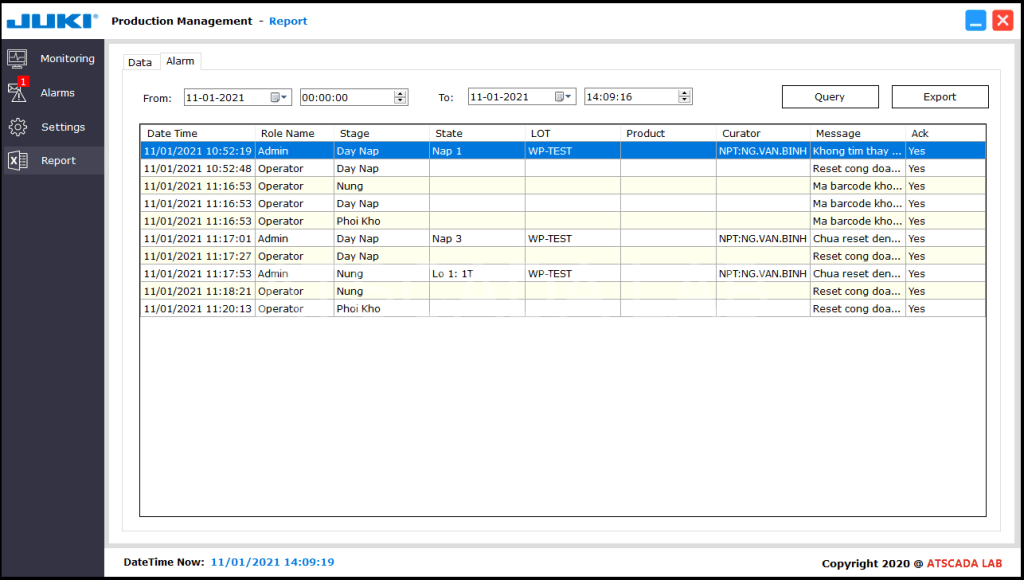The width and height of the screenshot is (1024, 580).
Task: Select the Alarm tab
Action: click(x=180, y=61)
